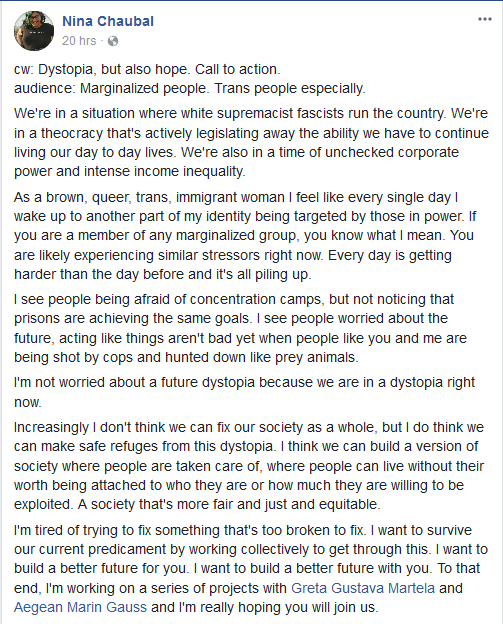Screen dimensions: 503x624
Task: Open the post permalink via '20 hrs' timestamp
Action: pyautogui.click(x=79, y=41)
